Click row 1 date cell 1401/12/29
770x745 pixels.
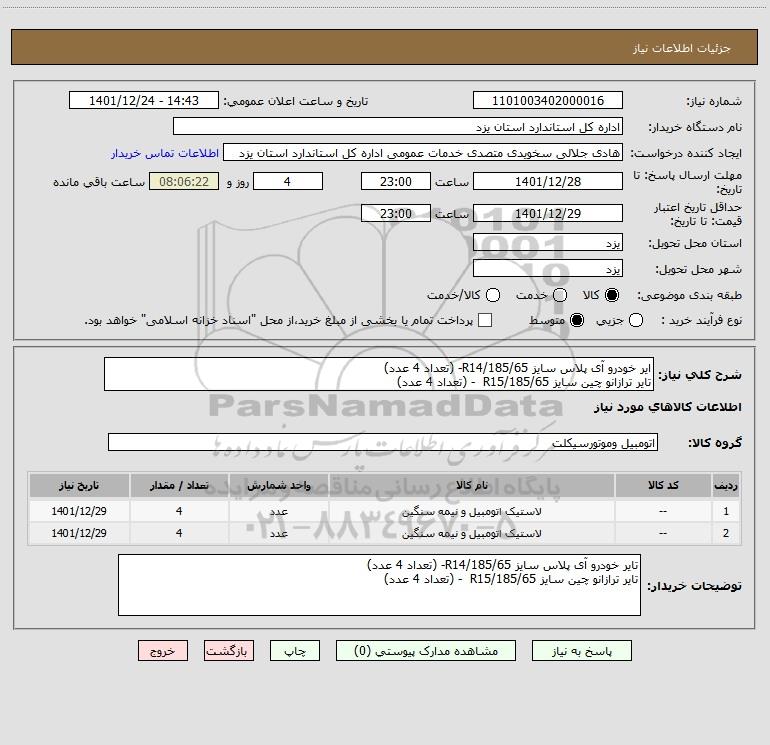tap(79, 511)
